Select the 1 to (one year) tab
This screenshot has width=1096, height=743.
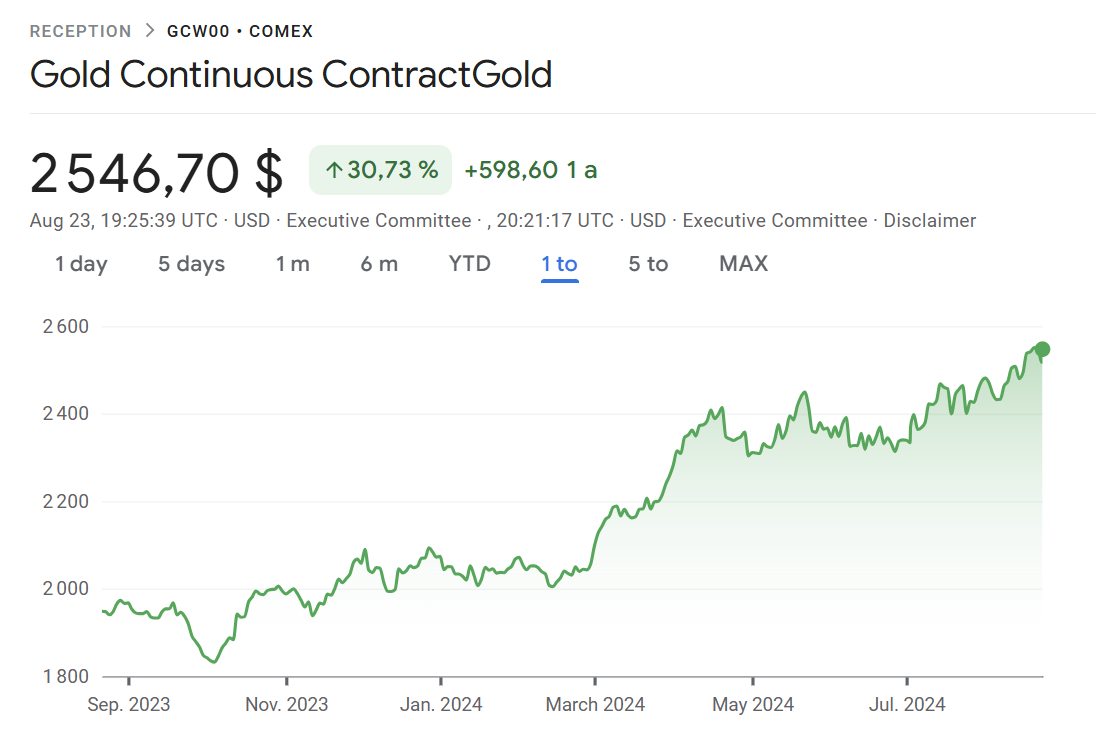559,264
